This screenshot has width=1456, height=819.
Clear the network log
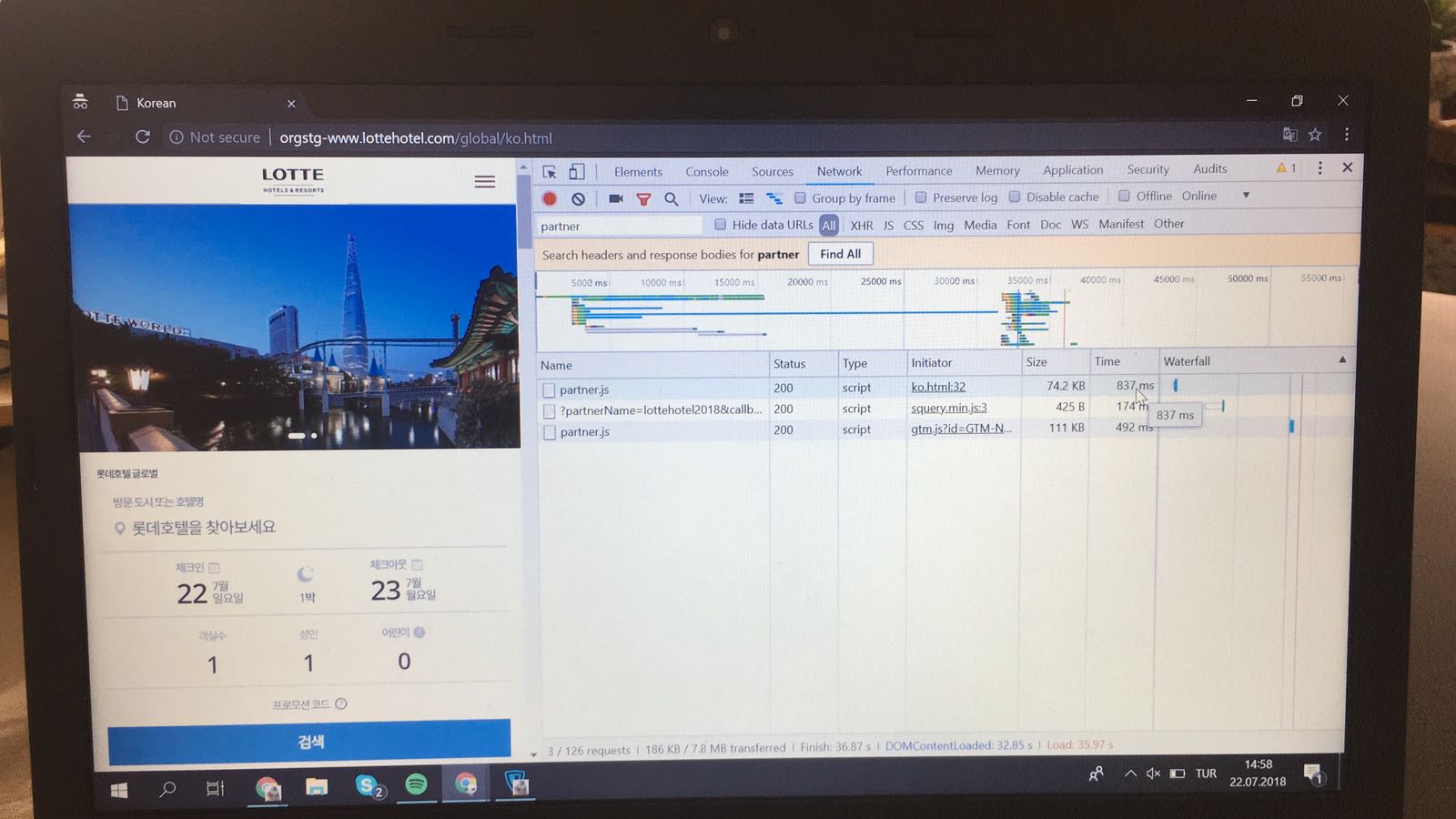tap(578, 198)
